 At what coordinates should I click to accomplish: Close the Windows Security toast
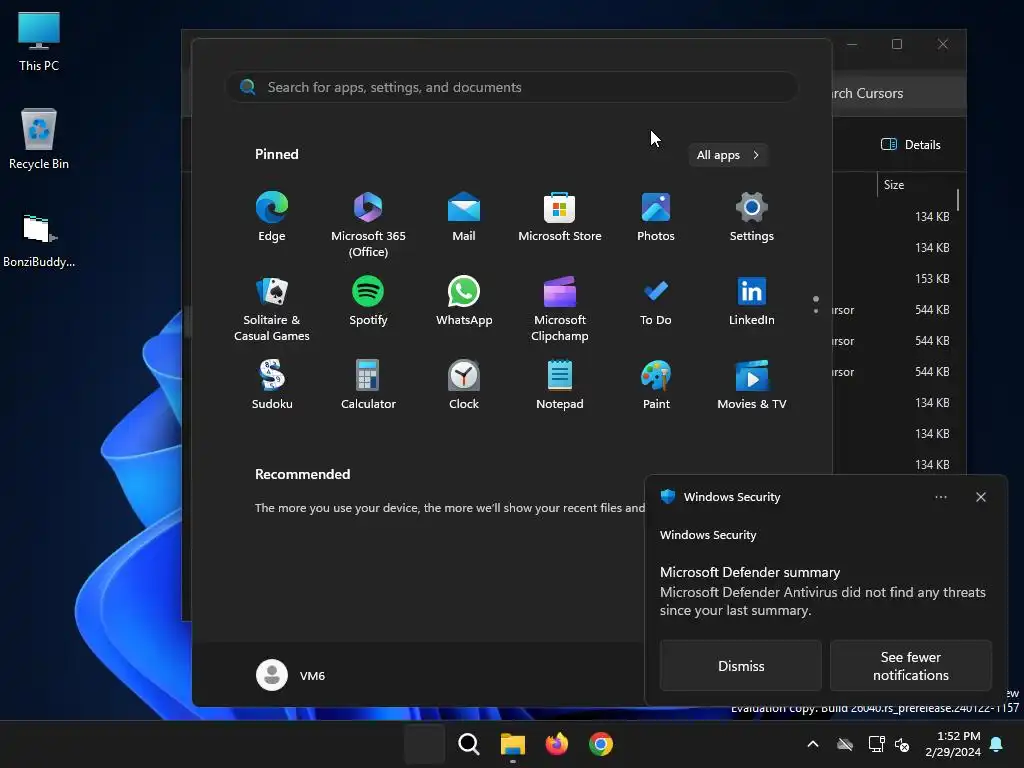click(x=980, y=497)
